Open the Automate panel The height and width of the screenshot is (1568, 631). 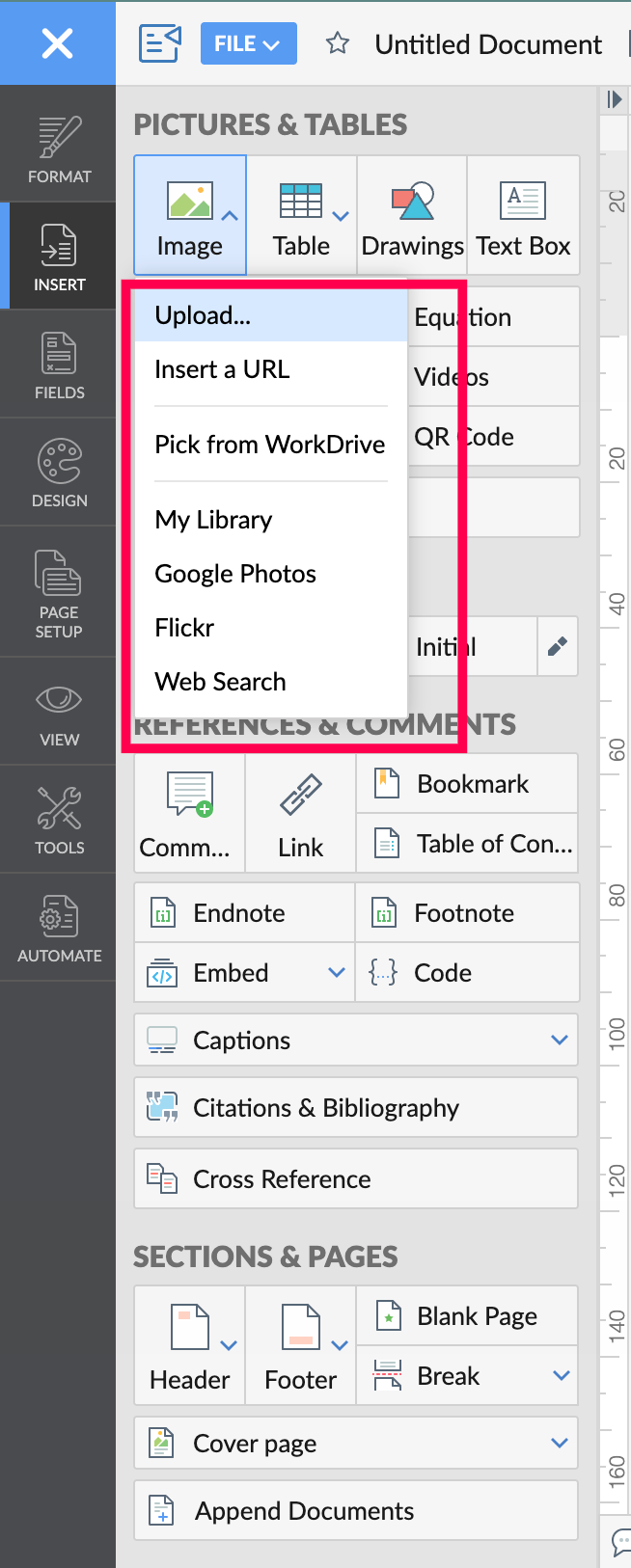click(x=59, y=928)
